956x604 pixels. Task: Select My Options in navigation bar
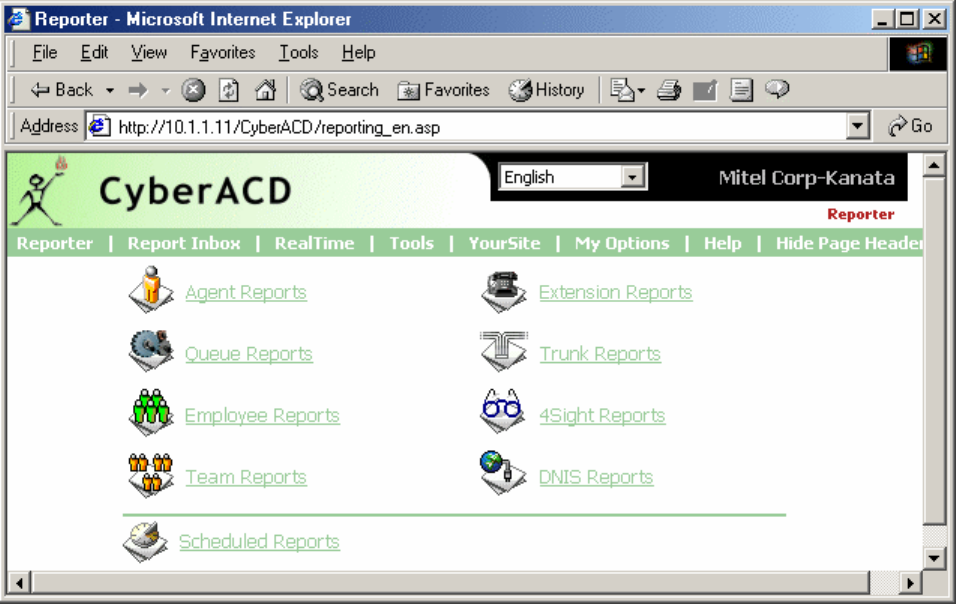[622, 243]
